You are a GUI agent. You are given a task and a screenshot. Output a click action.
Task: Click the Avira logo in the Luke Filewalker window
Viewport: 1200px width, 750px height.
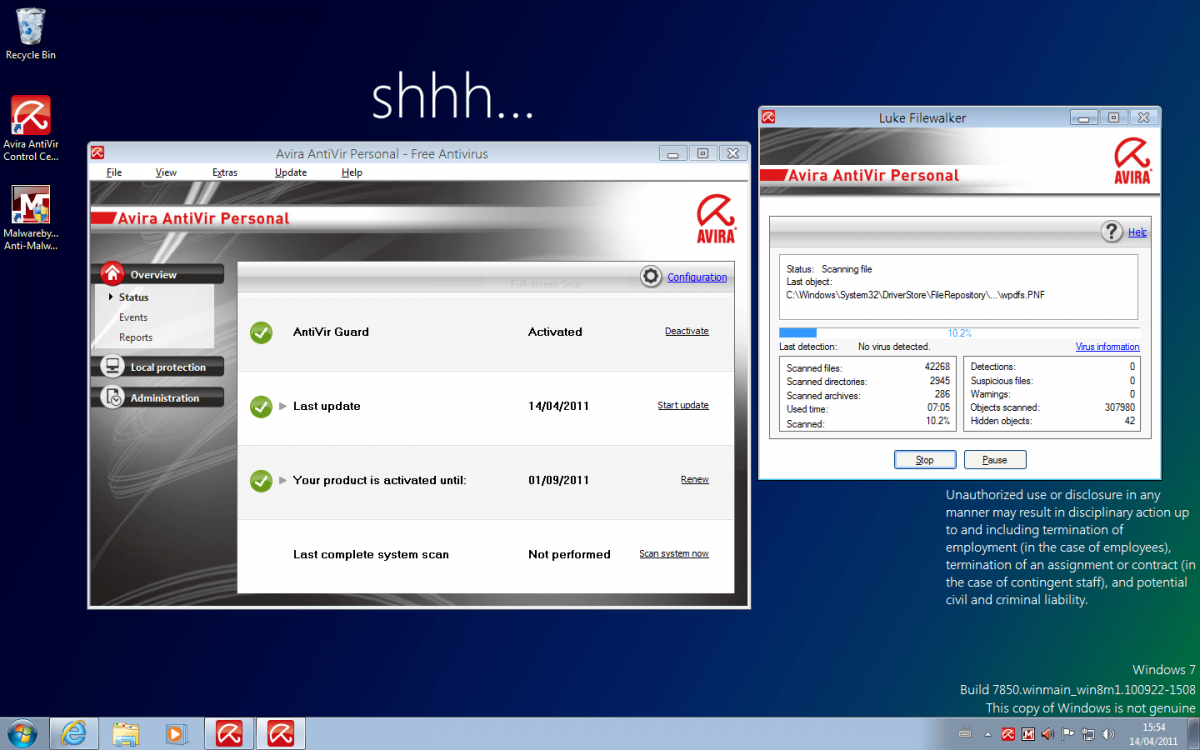click(1132, 161)
